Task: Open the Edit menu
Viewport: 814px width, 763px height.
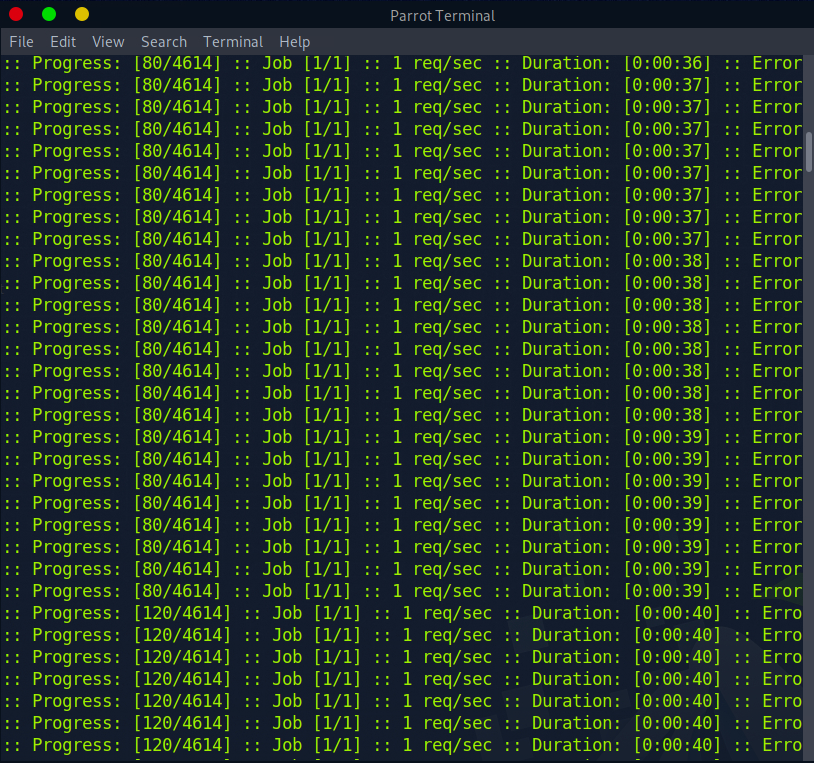Action: tap(63, 42)
